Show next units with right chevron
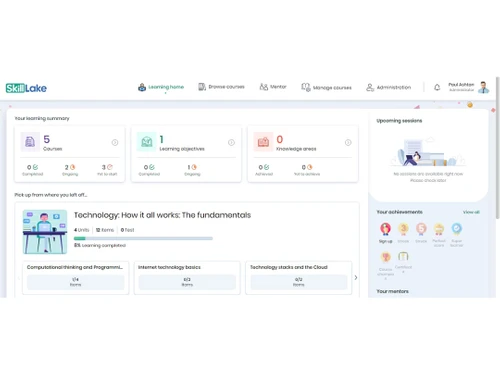Image resolution: width=500 pixels, height=375 pixels. 356,278
